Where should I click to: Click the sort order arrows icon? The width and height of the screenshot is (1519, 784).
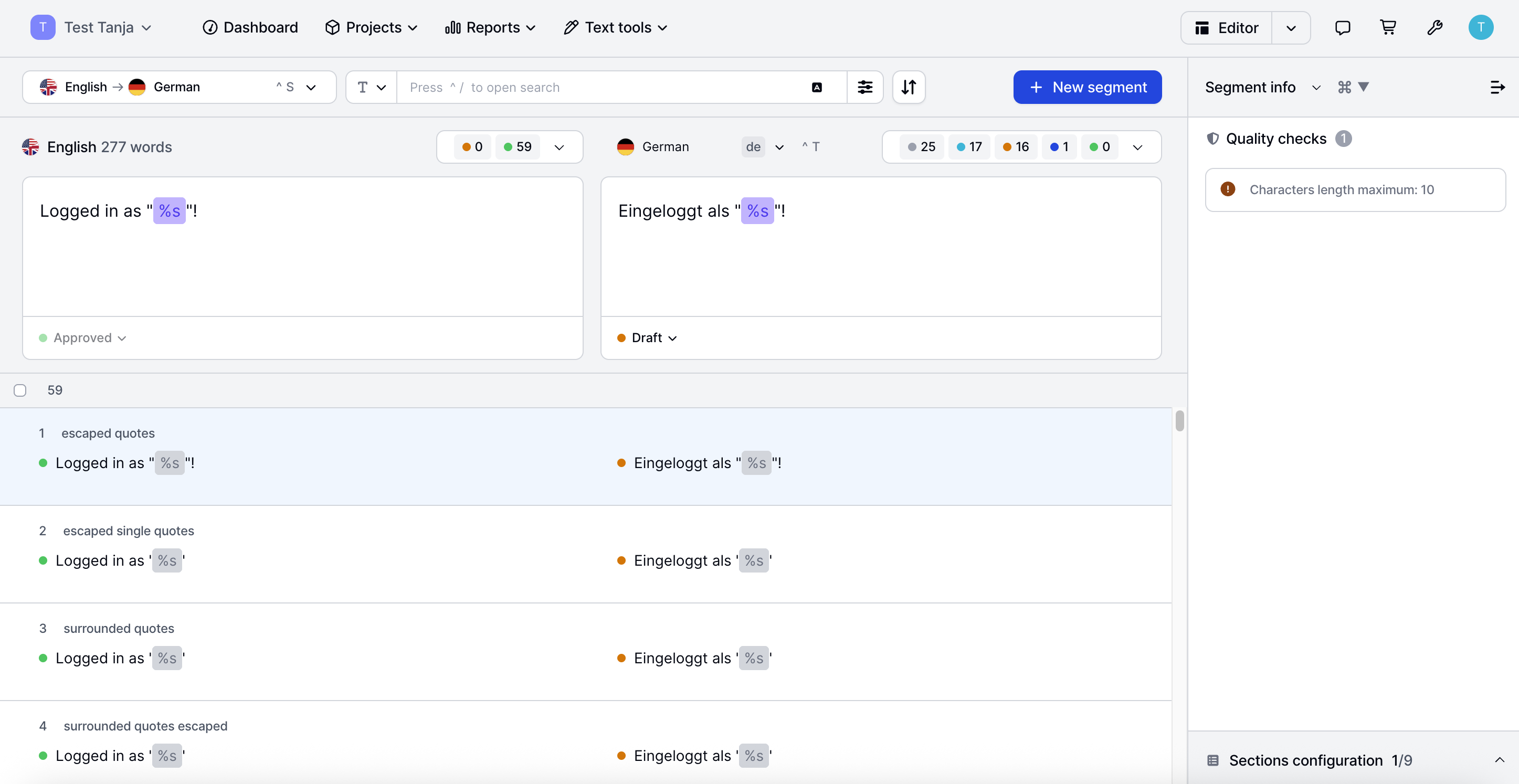tap(908, 87)
